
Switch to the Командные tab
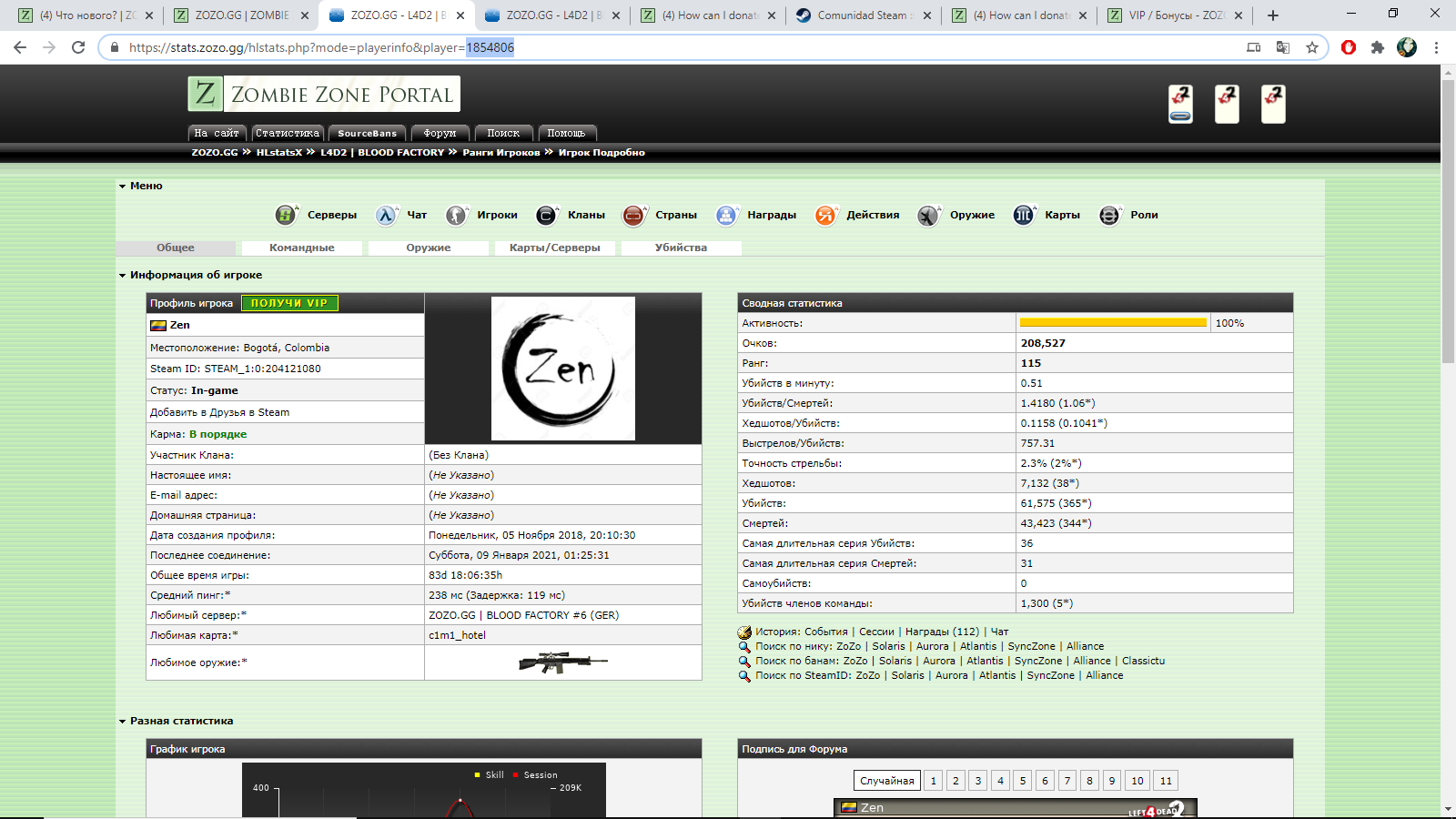[x=302, y=248]
